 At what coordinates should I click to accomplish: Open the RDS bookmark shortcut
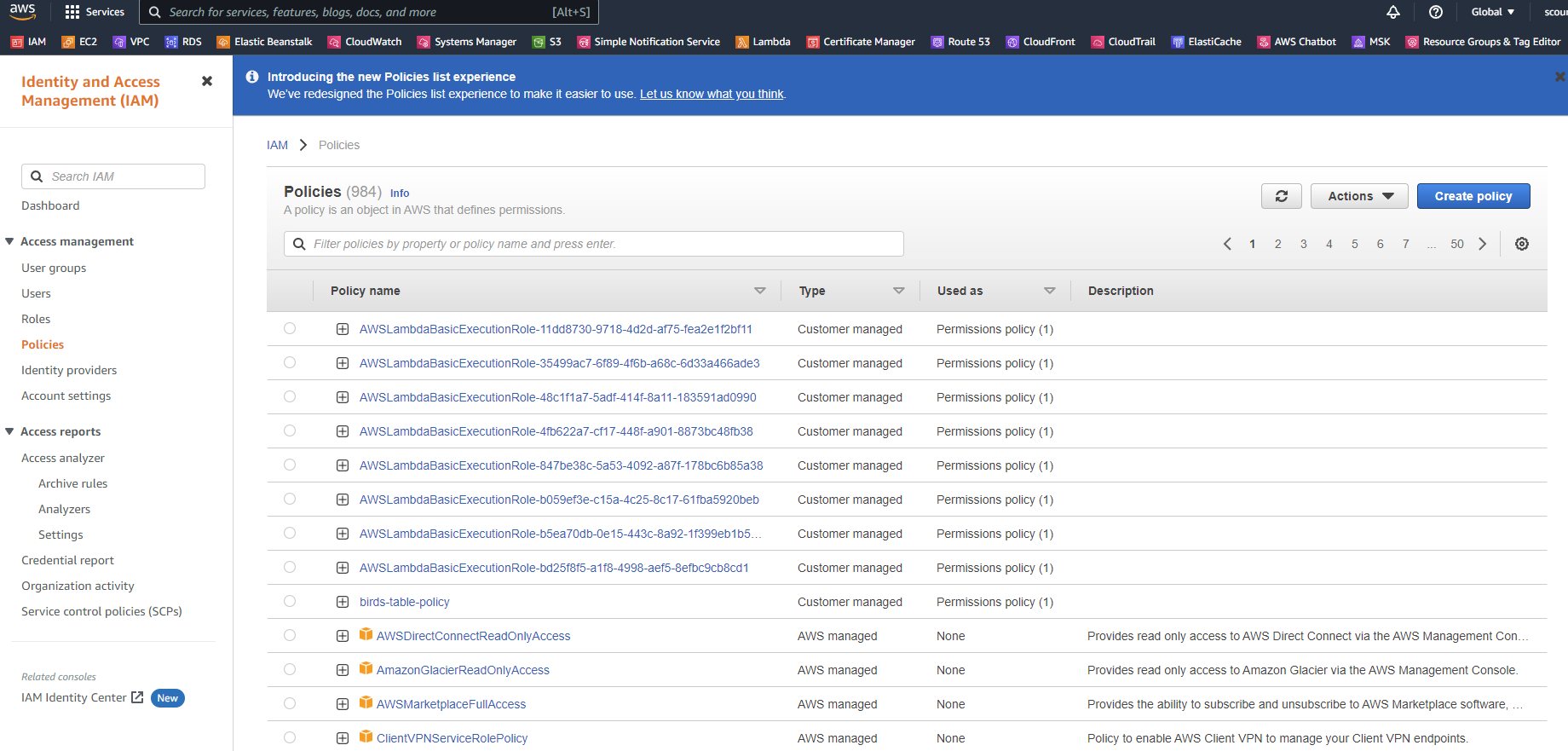click(183, 42)
